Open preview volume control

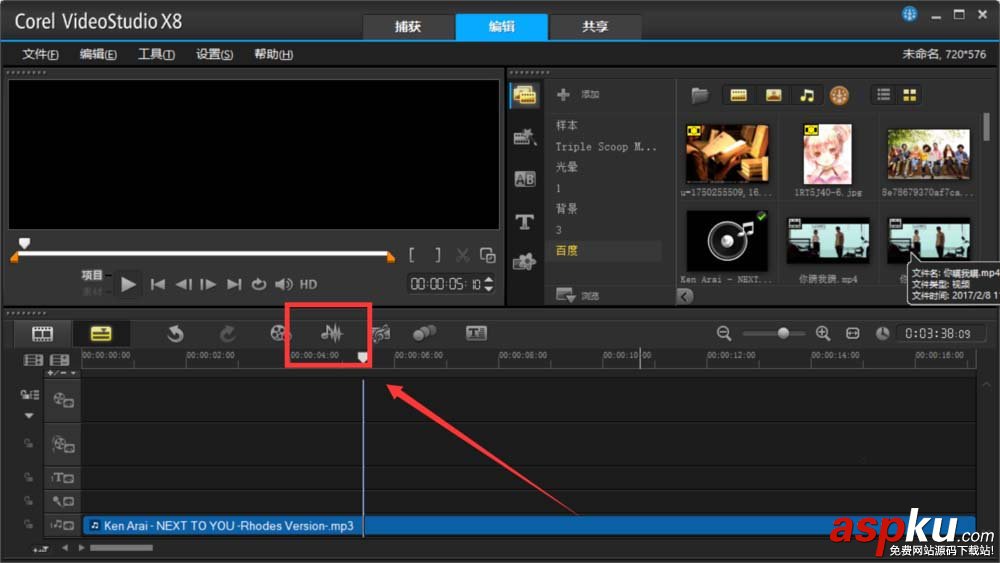pyautogui.click(x=284, y=284)
